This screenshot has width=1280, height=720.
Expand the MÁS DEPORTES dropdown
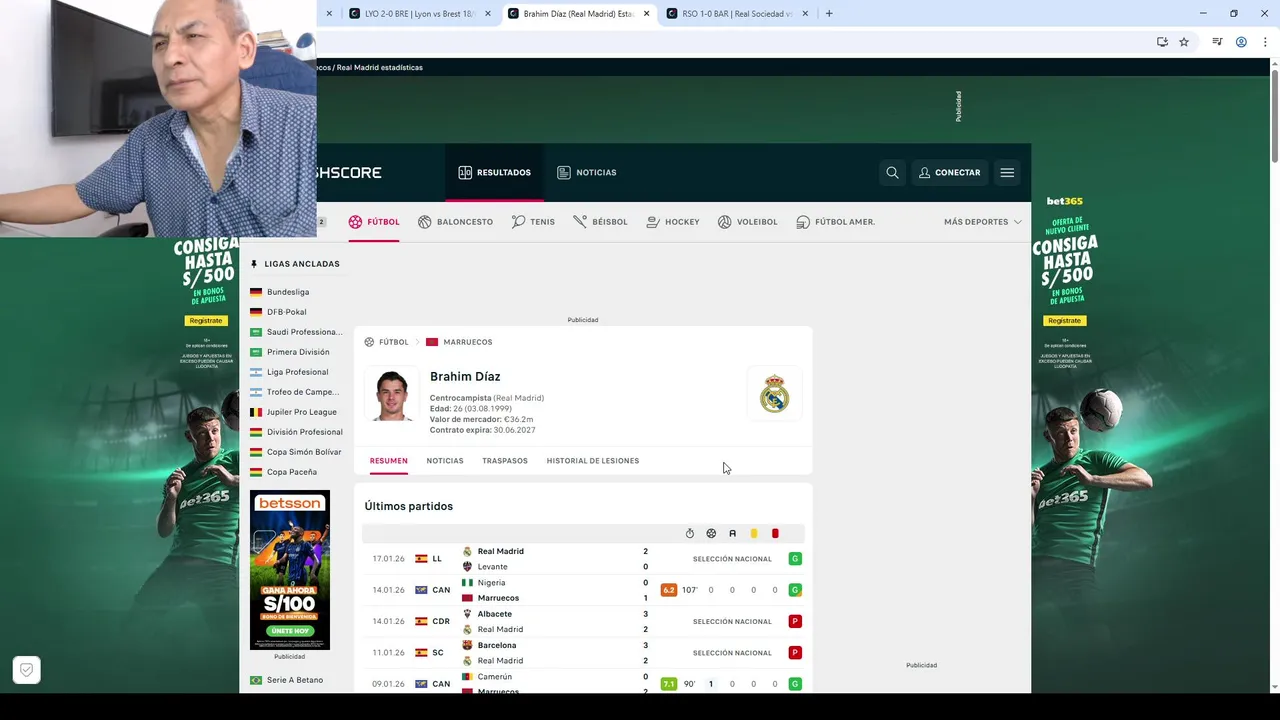pyautogui.click(x=983, y=222)
